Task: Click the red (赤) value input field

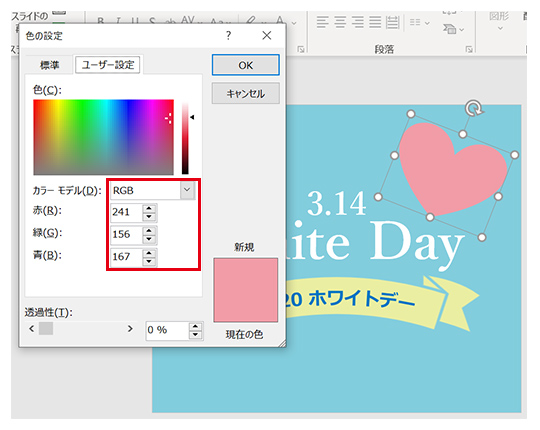Action: [126, 212]
